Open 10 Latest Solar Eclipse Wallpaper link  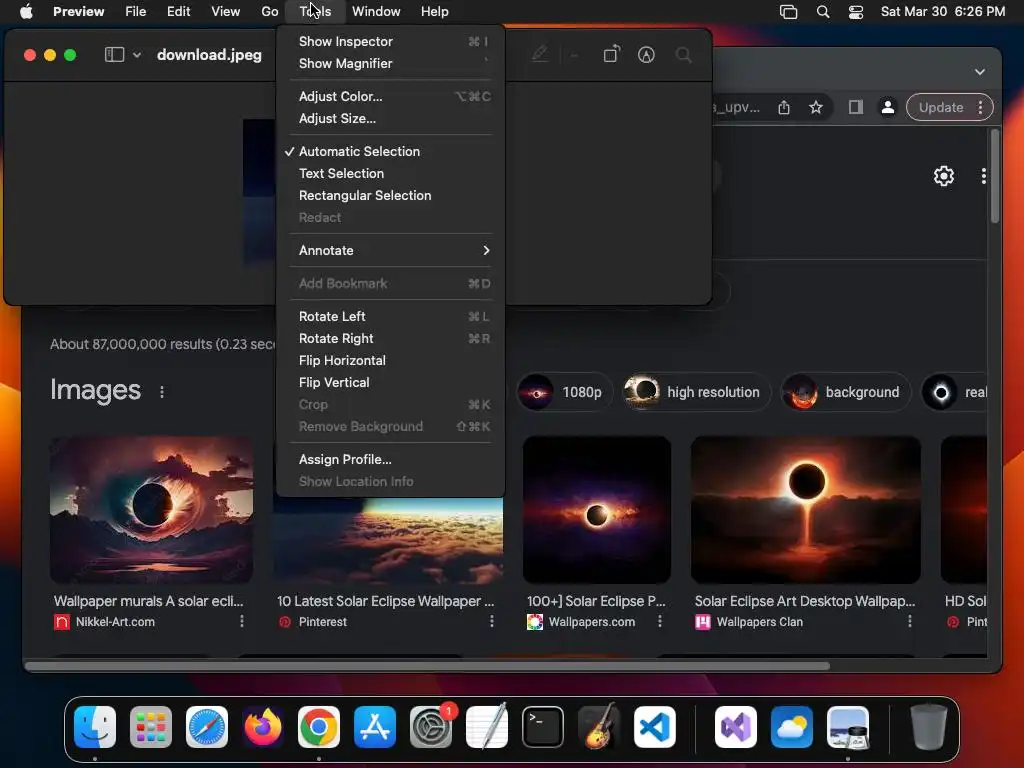pos(385,601)
